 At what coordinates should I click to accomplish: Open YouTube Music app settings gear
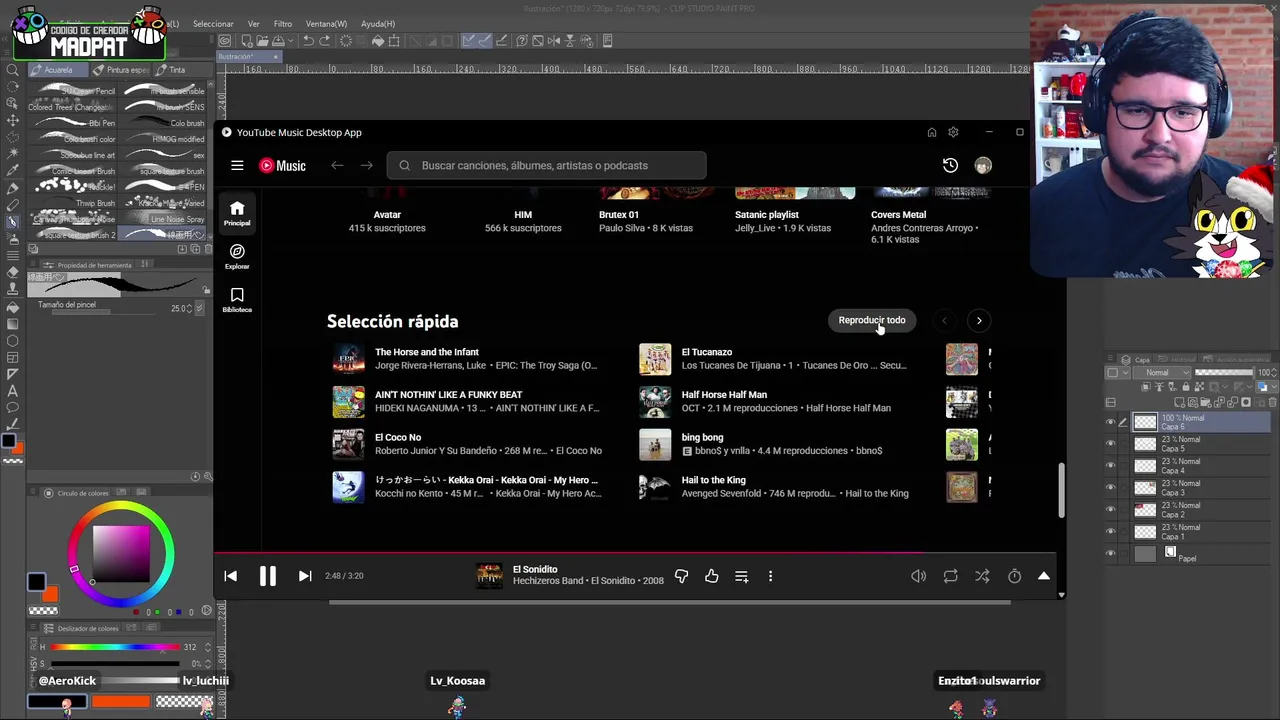(x=953, y=132)
